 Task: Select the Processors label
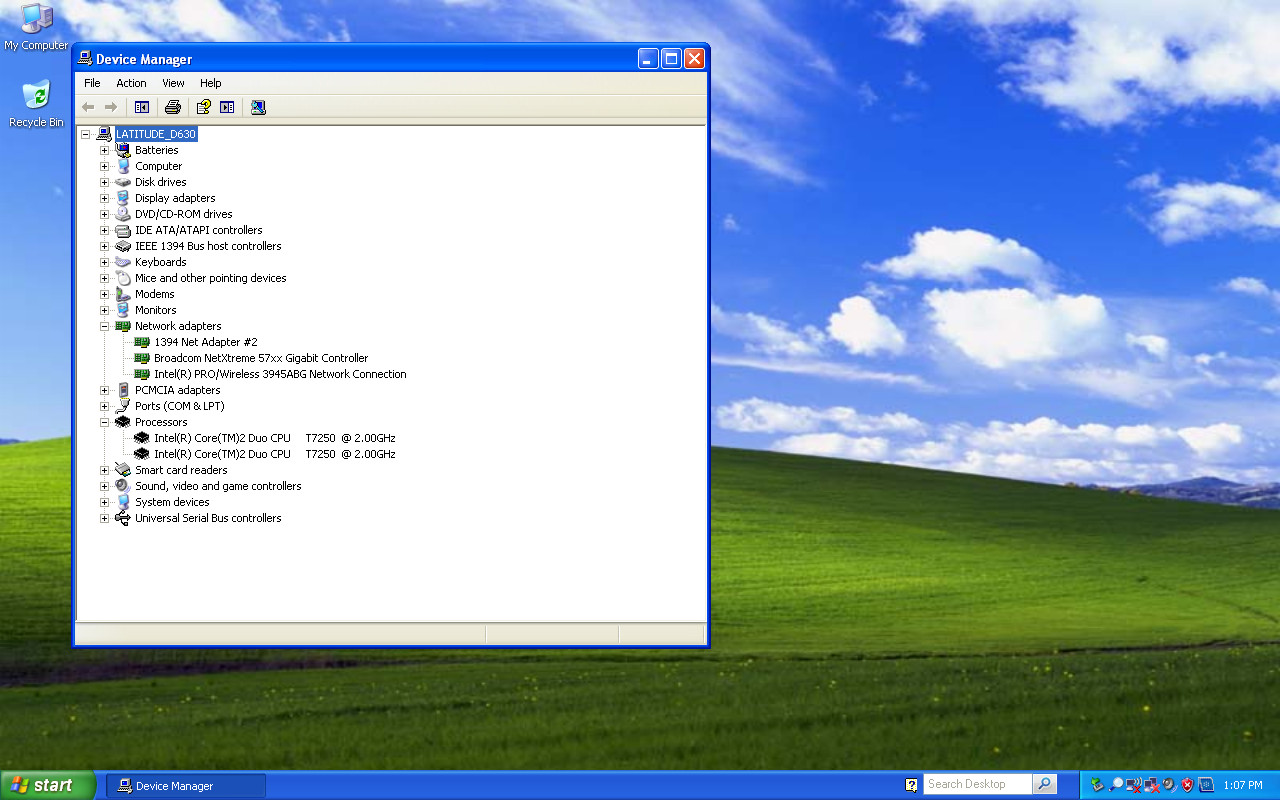pyautogui.click(x=161, y=422)
